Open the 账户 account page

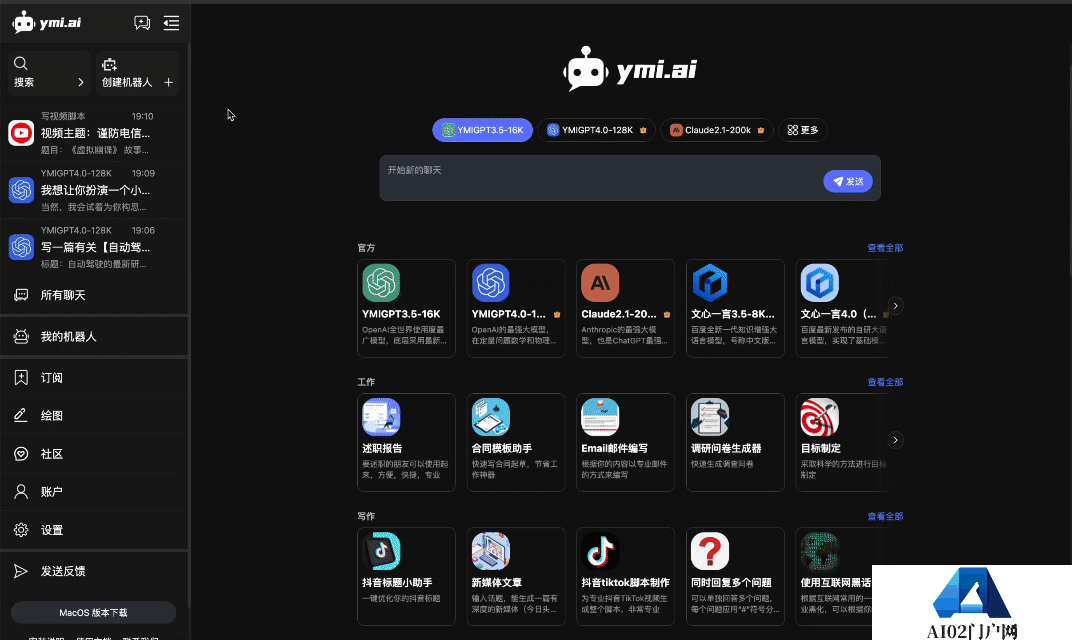click(x=94, y=492)
